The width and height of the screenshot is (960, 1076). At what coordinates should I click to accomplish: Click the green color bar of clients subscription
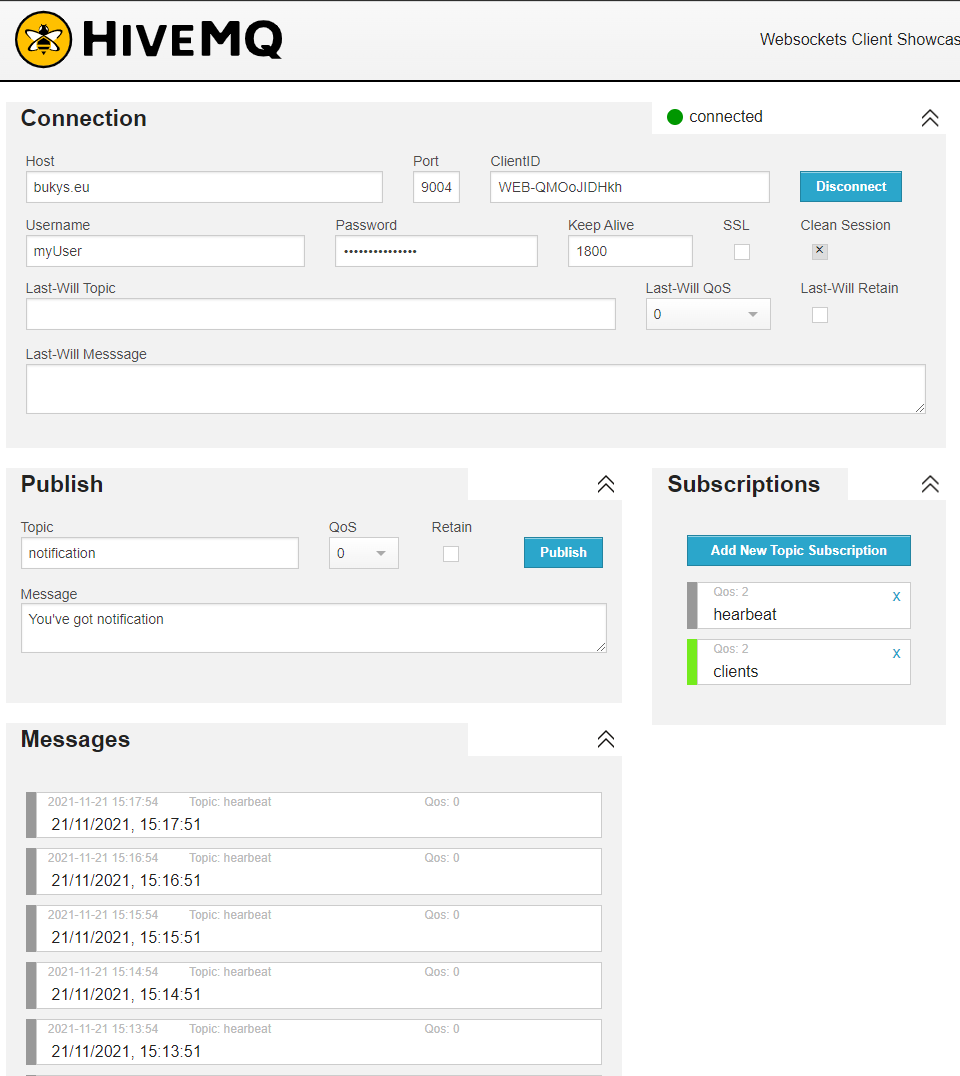click(x=692, y=662)
